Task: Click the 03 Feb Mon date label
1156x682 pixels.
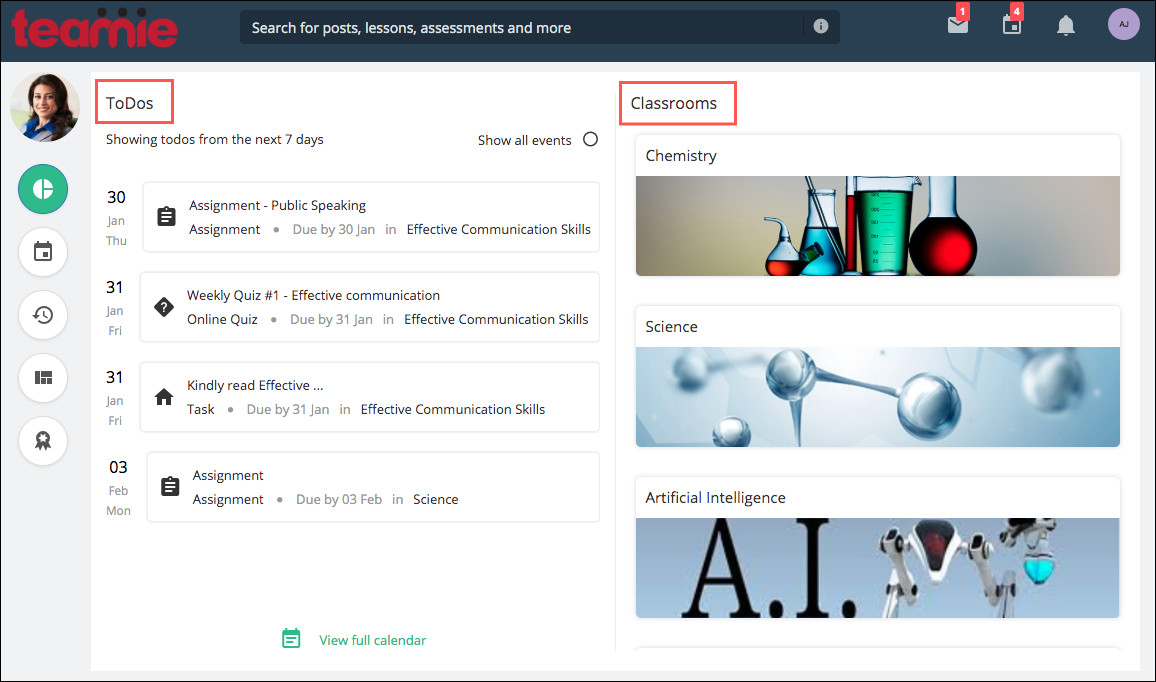Action: pos(118,488)
